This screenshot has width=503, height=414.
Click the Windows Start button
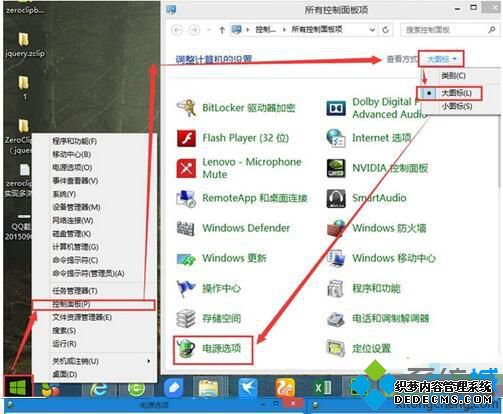tap(18, 387)
